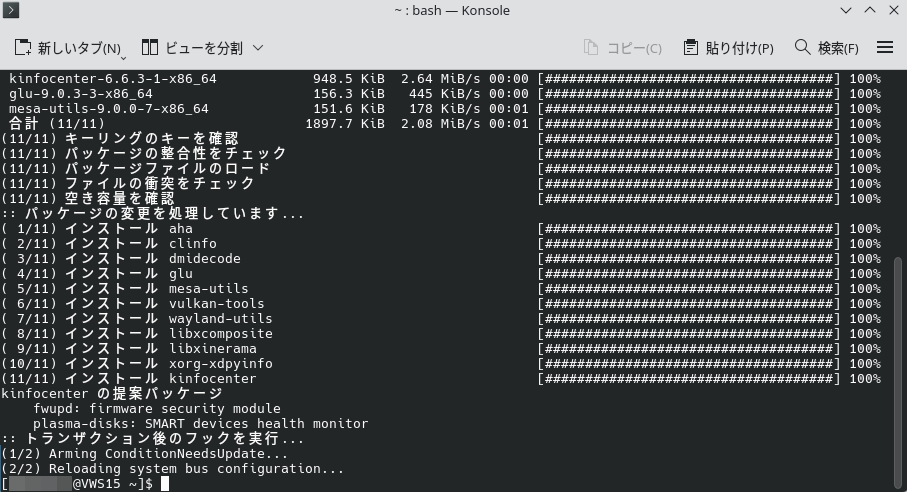
Task: Click the bash prompt cursor on the last line
Action: coord(164,484)
